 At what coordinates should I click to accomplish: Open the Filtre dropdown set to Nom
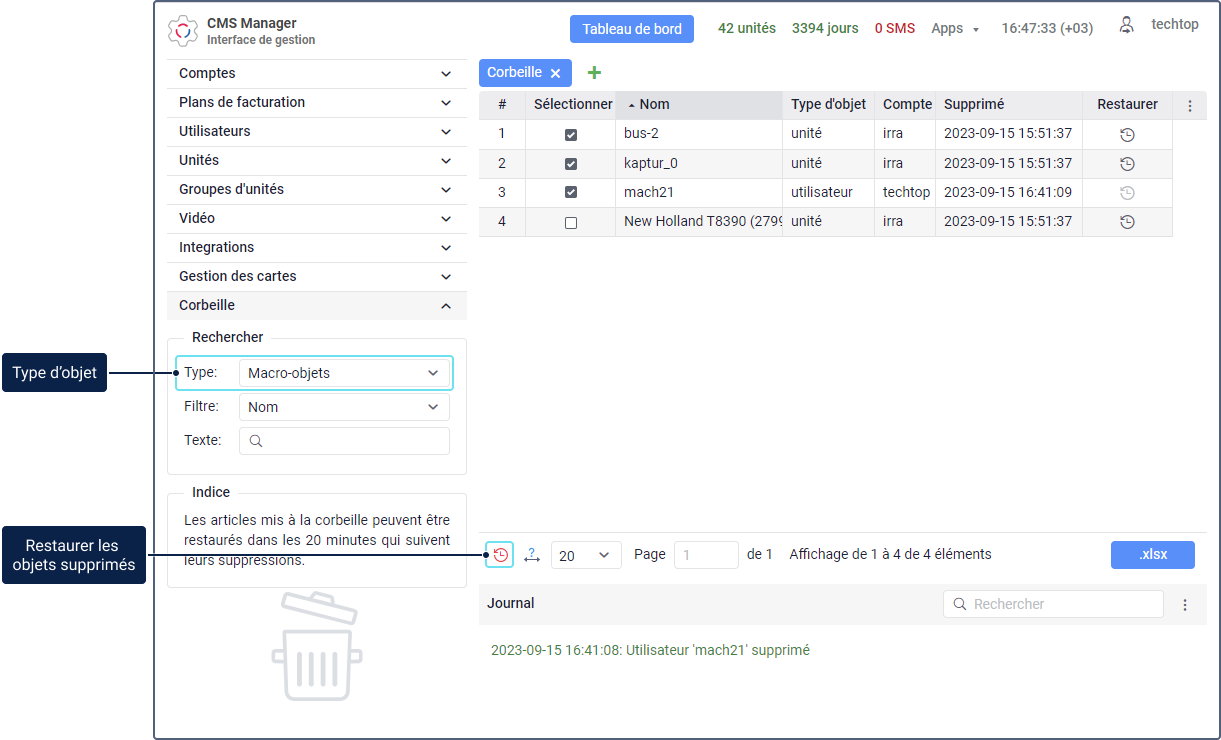point(343,407)
